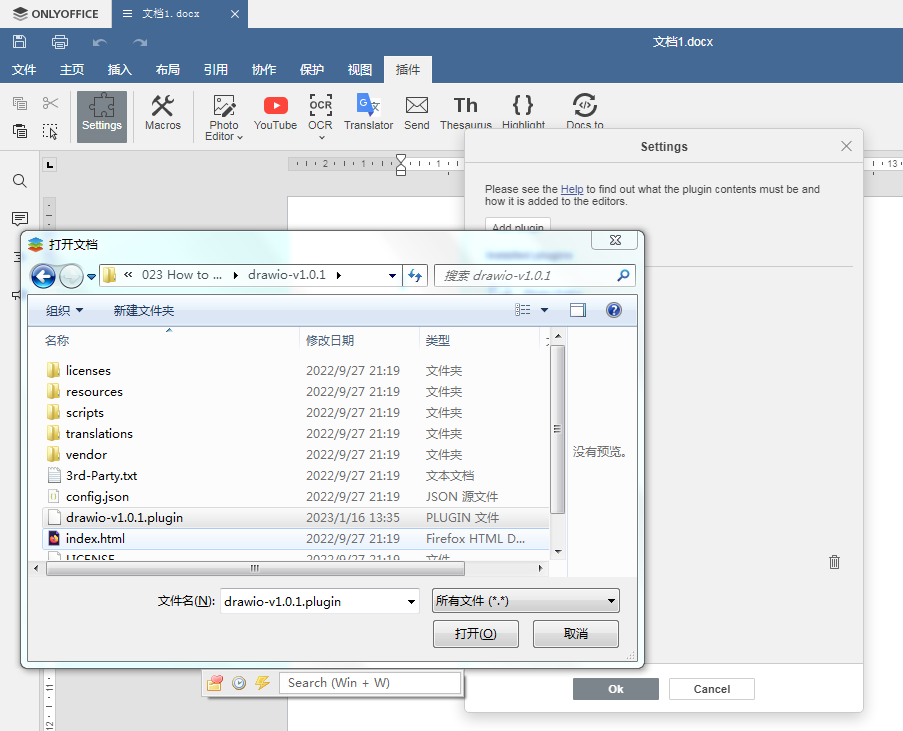
Task: Click the help icon in file dialog
Action: (614, 310)
